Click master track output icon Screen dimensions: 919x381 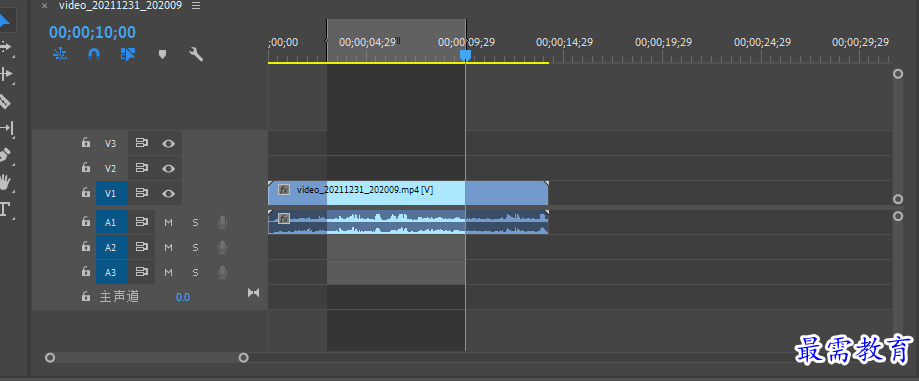click(253, 292)
